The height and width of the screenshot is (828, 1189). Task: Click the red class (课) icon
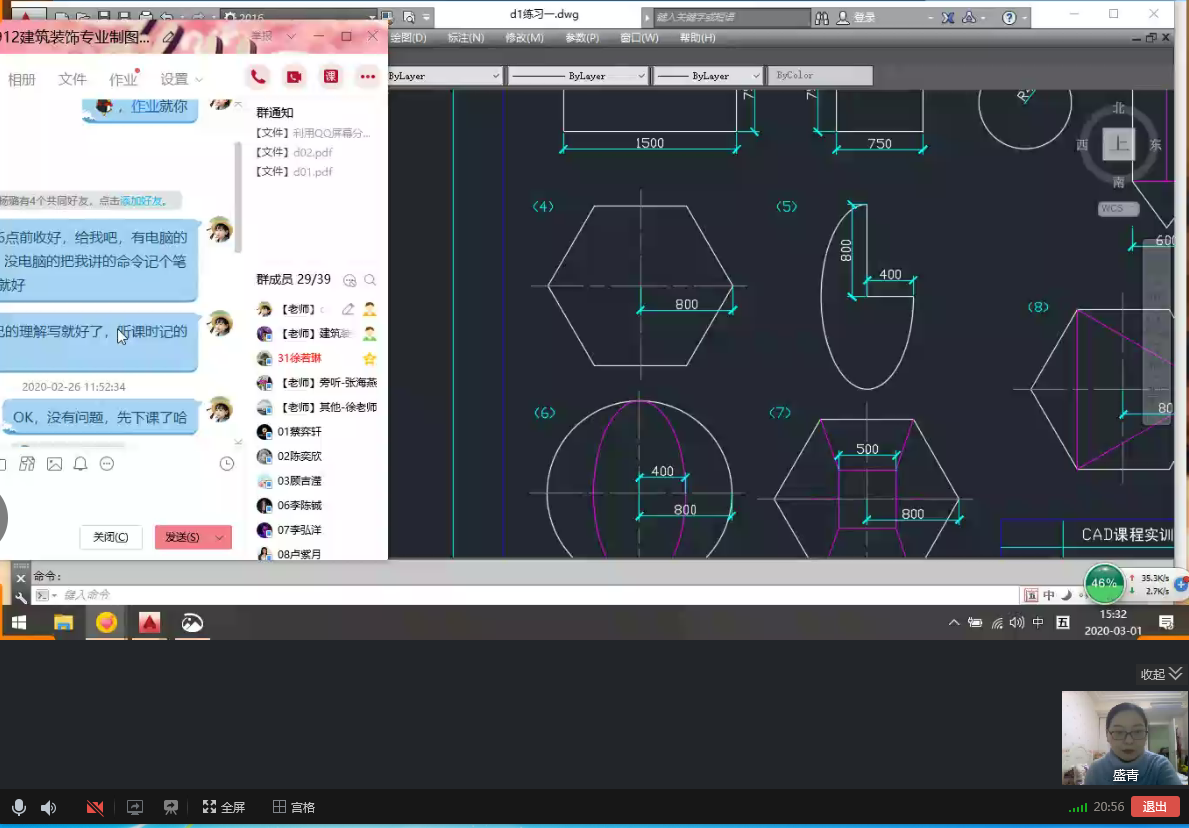coord(331,77)
